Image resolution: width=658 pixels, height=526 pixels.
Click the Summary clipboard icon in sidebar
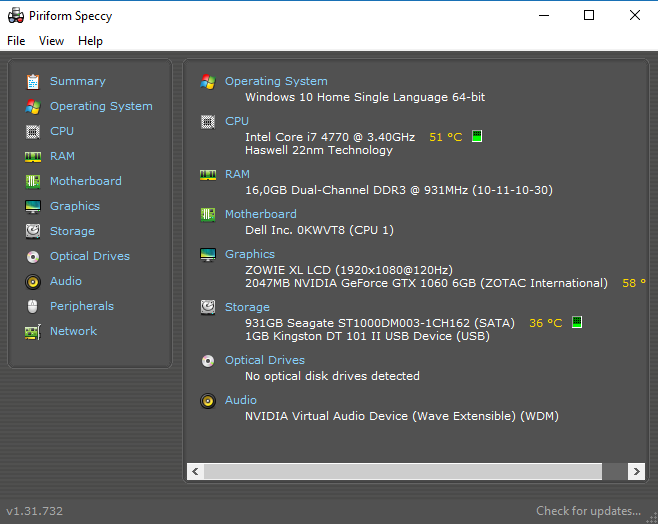coord(33,81)
